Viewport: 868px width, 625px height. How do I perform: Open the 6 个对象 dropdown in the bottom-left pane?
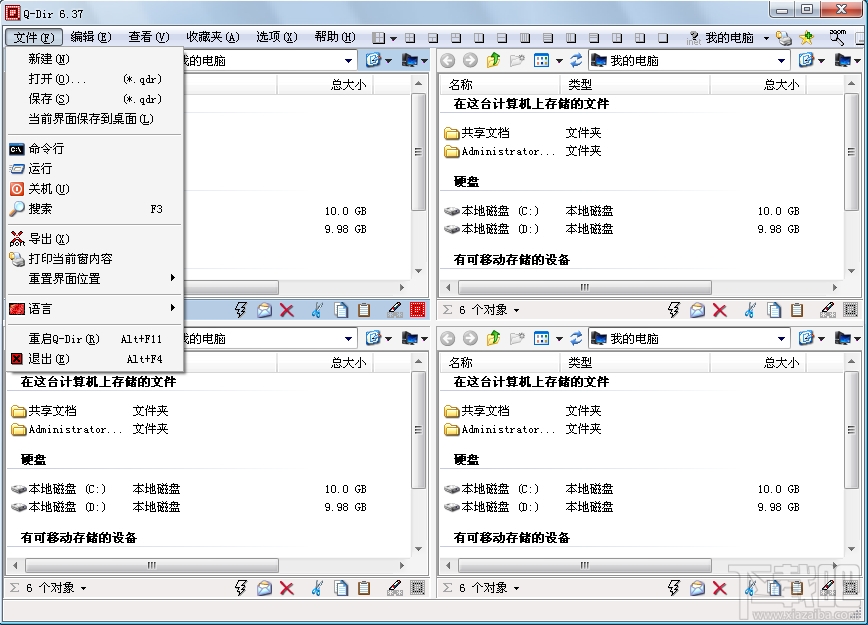point(83,588)
